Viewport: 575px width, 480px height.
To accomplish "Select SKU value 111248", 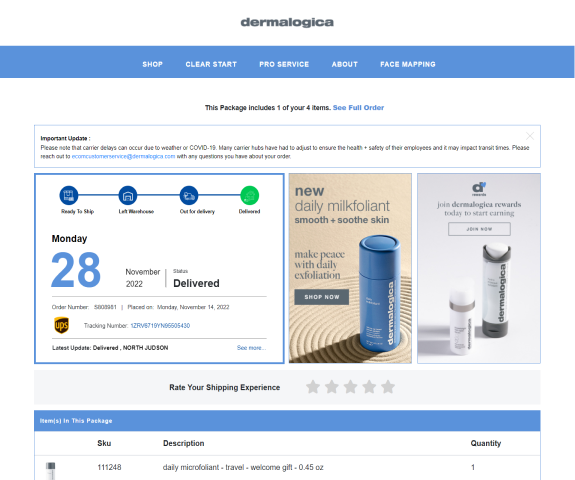I will click(x=109, y=467).
